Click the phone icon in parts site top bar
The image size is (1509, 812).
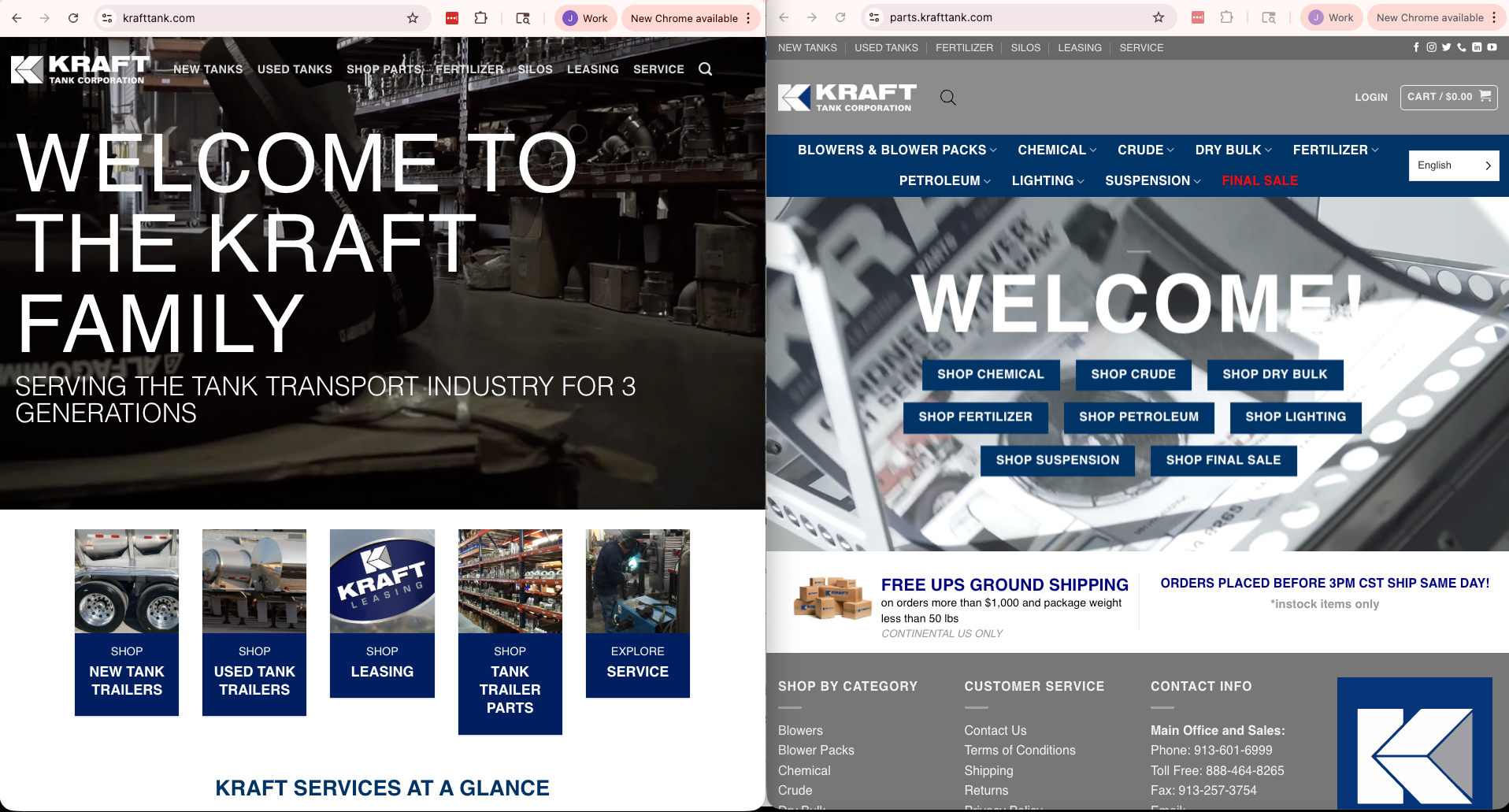1462,47
